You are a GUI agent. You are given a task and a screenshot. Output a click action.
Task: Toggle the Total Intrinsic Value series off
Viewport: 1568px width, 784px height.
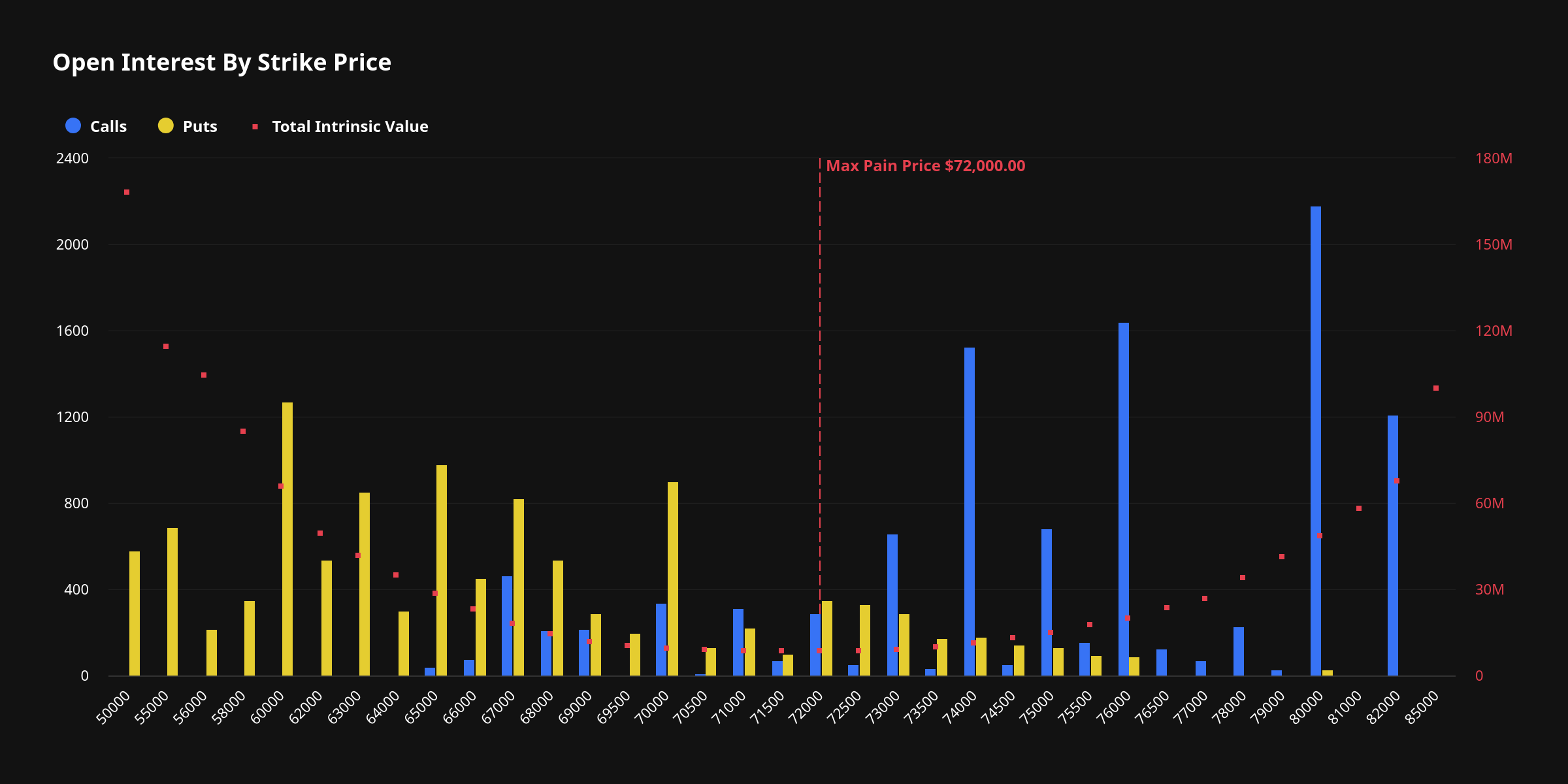coord(350,126)
